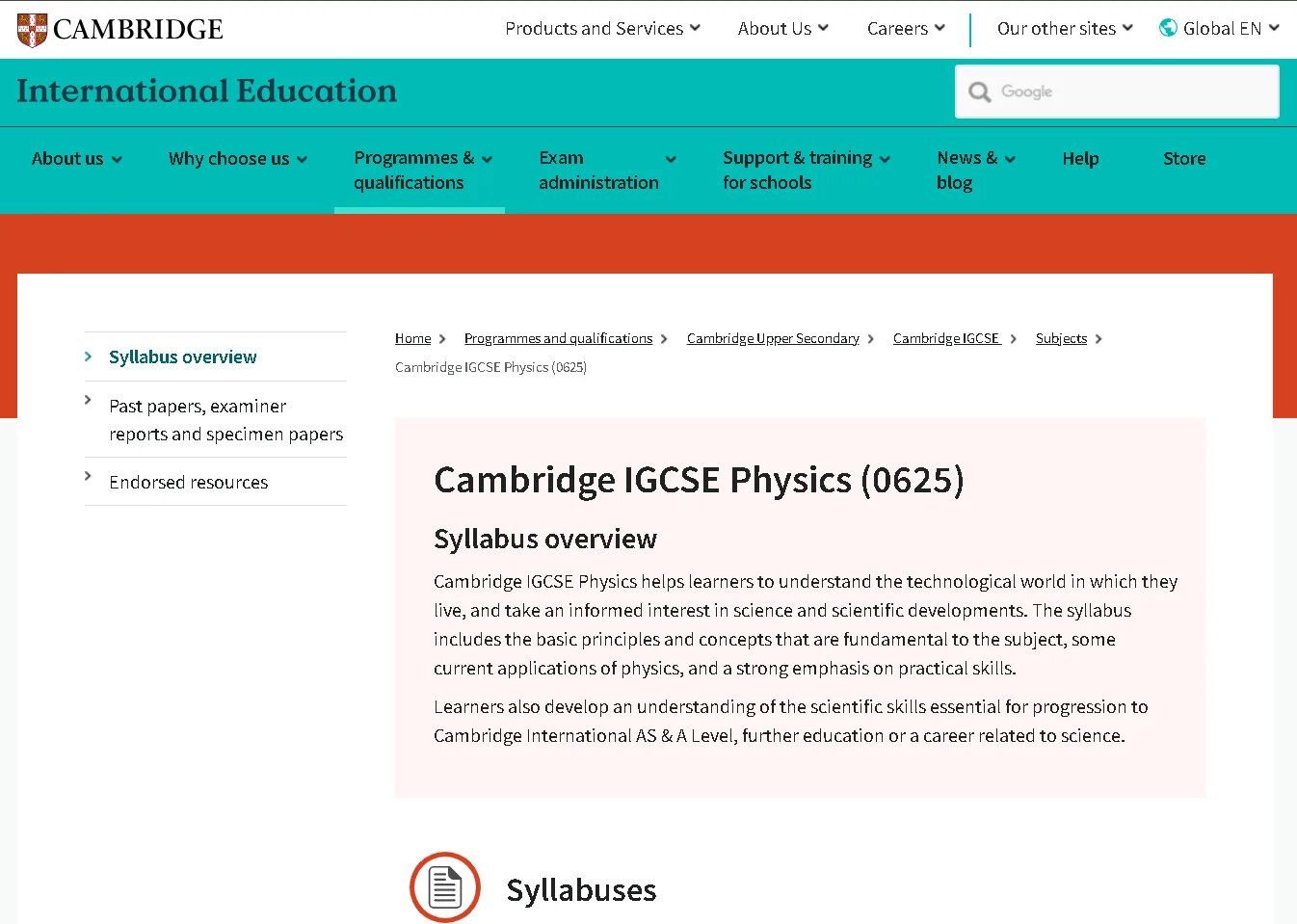Click the search magnifier icon
Screen dimensions: 1297x924
click(x=979, y=92)
